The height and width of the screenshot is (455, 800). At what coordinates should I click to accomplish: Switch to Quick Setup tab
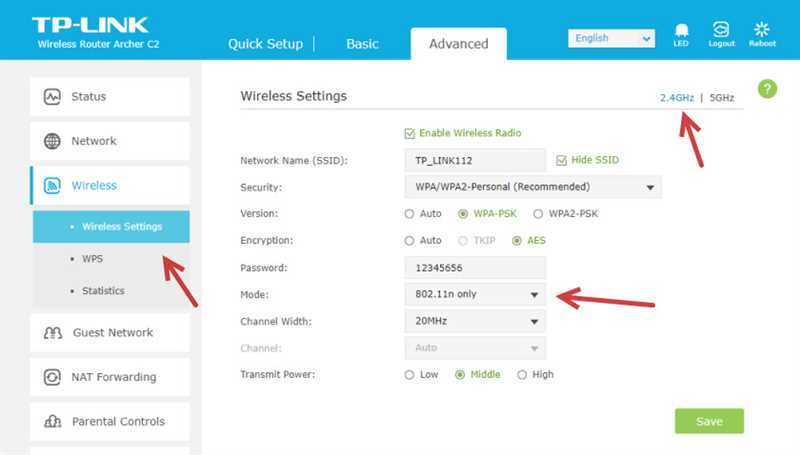(265, 44)
